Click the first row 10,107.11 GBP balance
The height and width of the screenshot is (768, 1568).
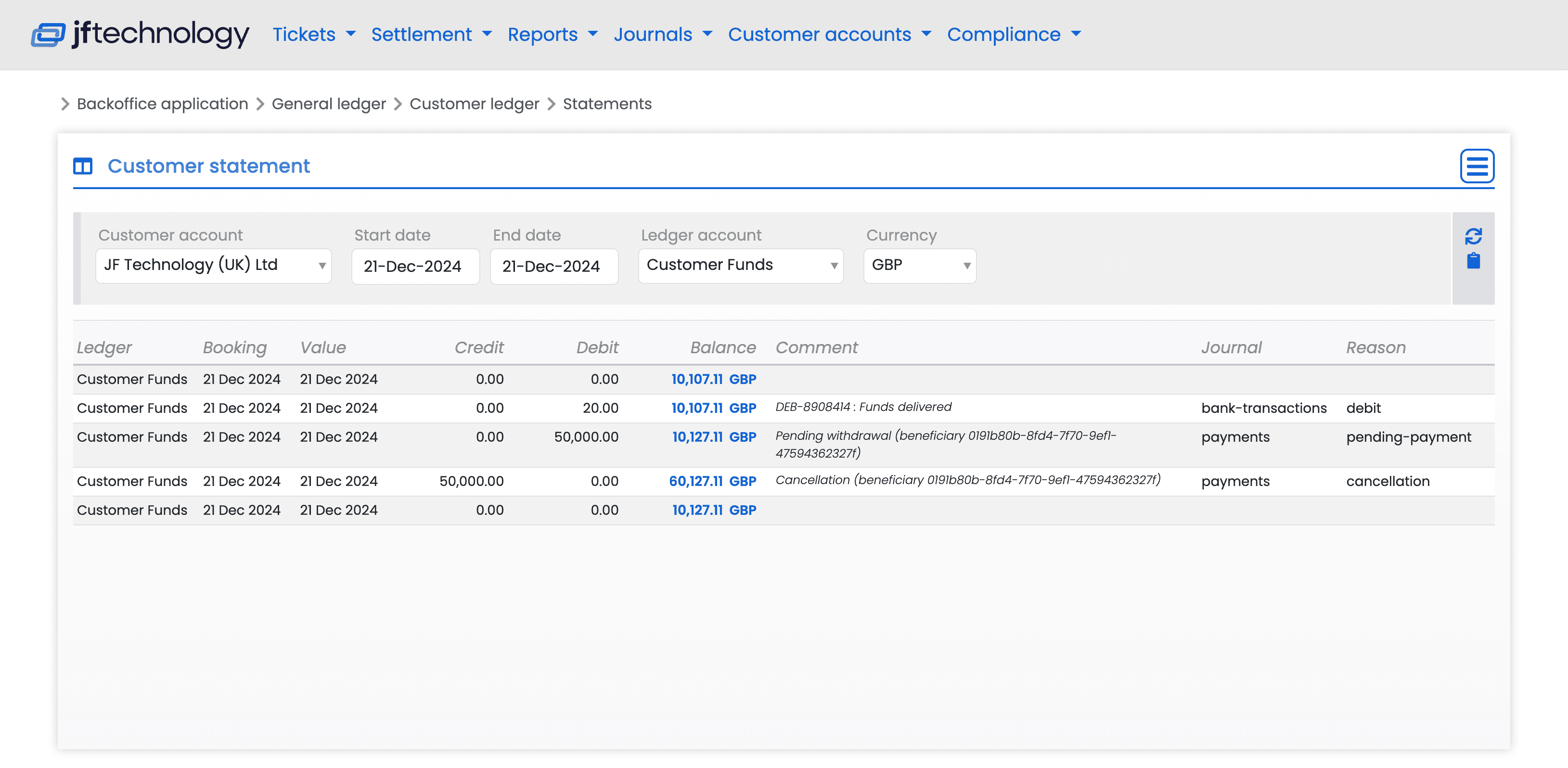(x=713, y=379)
